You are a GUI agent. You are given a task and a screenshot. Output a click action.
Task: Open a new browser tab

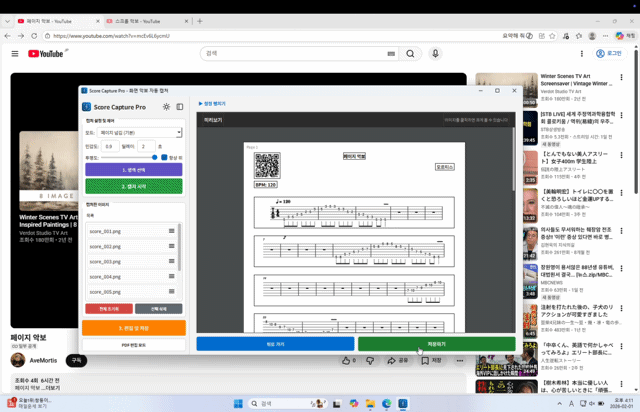coord(200,20)
